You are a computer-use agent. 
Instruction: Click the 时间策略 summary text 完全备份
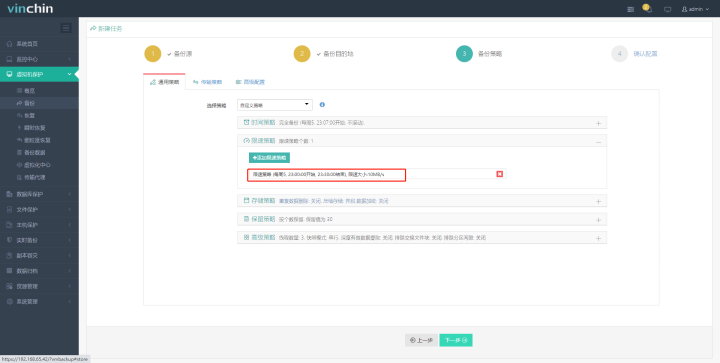(x=322, y=123)
